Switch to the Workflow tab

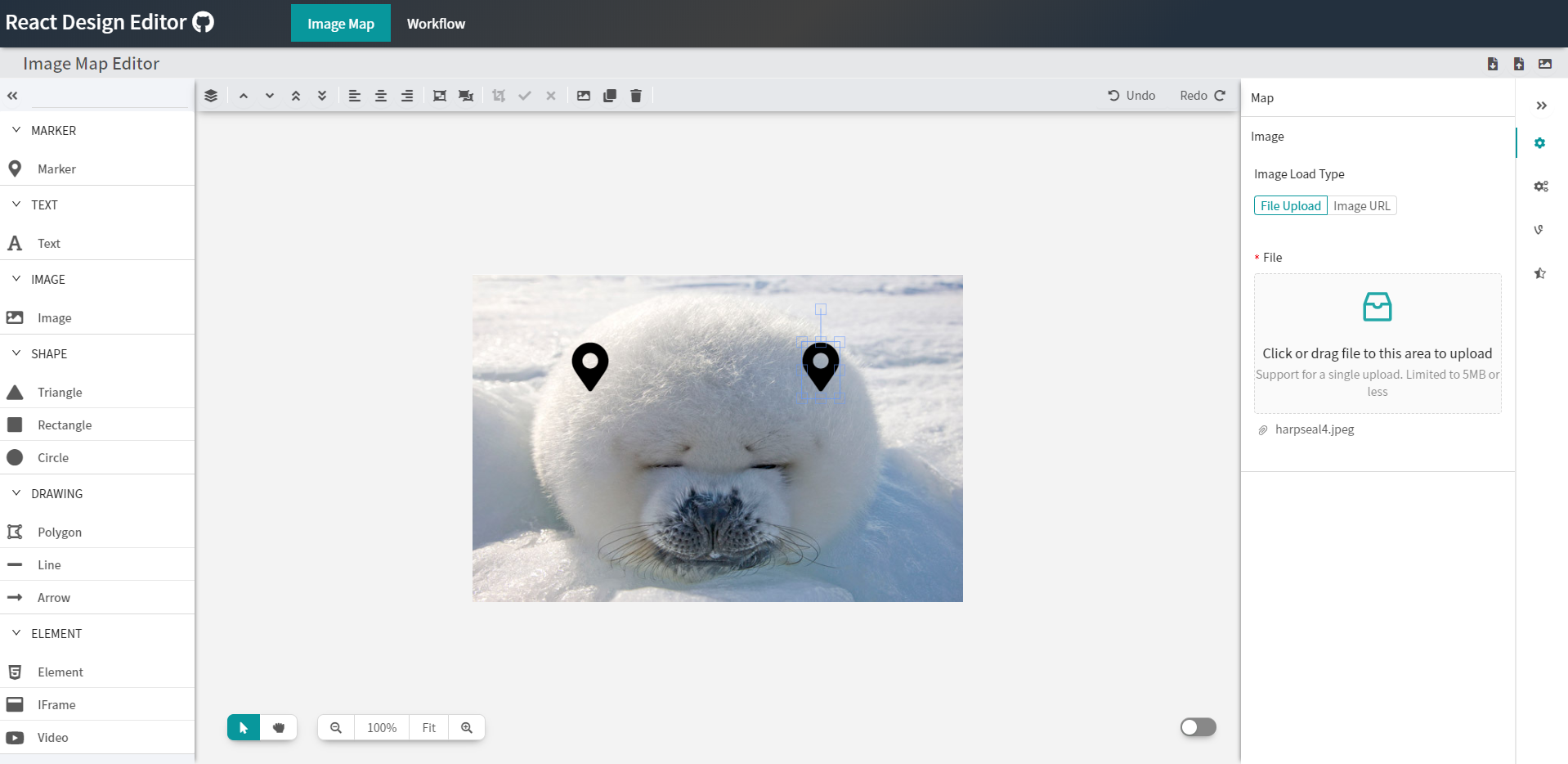coord(436,24)
